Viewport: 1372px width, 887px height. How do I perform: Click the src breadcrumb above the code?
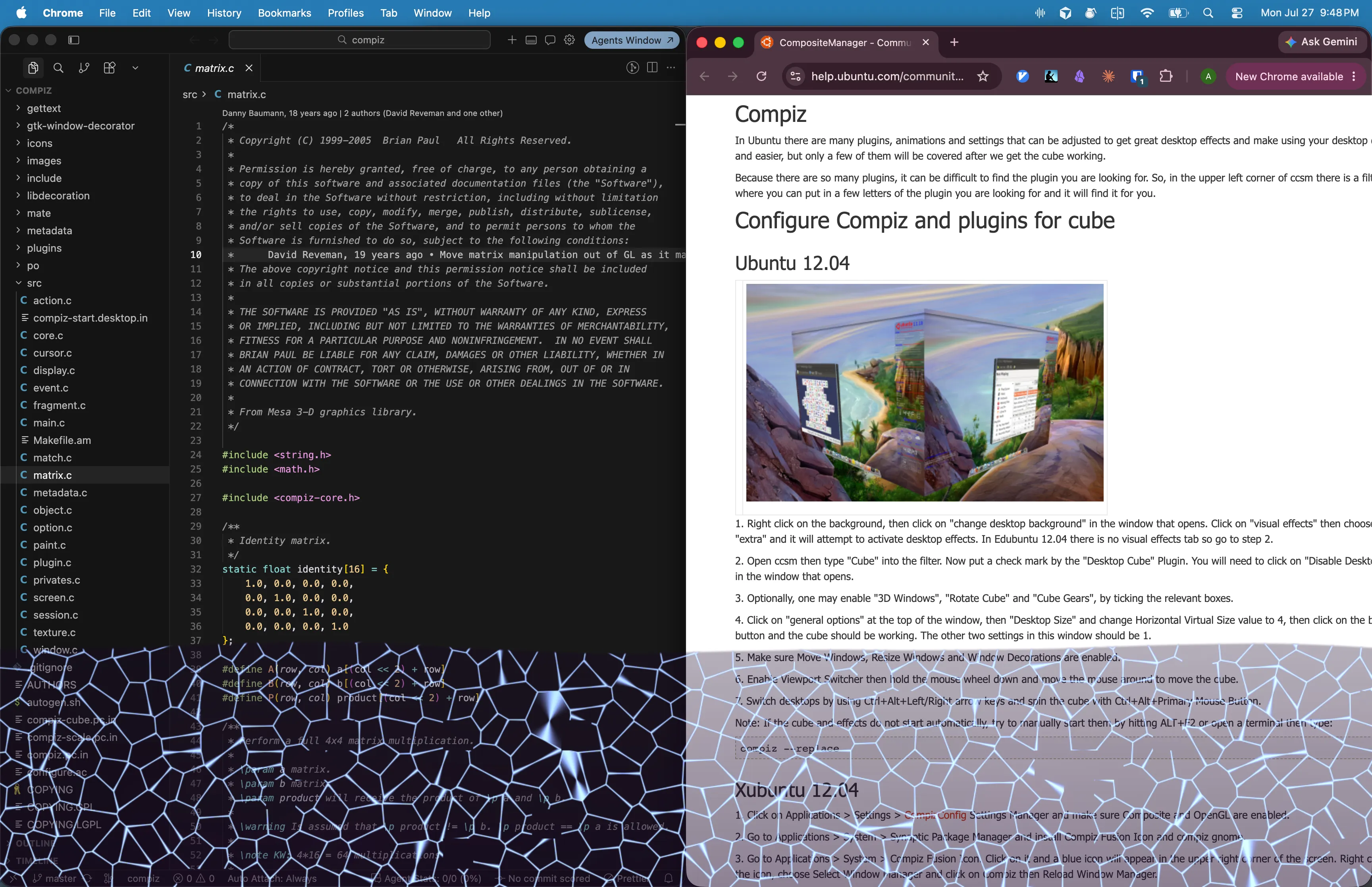click(x=190, y=94)
